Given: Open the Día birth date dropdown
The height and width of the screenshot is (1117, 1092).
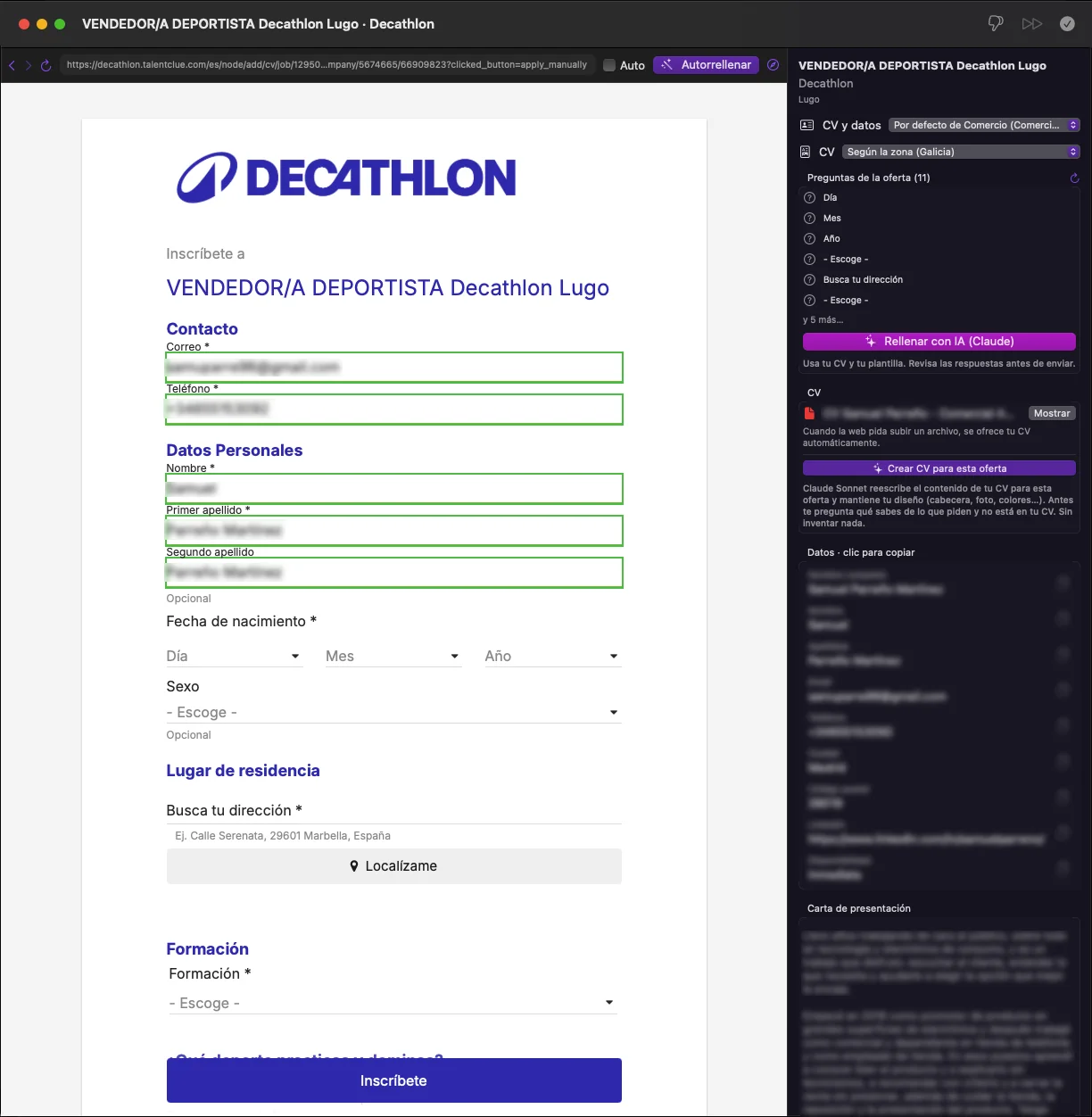Looking at the screenshot, I should pyautogui.click(x=235, y=657).
